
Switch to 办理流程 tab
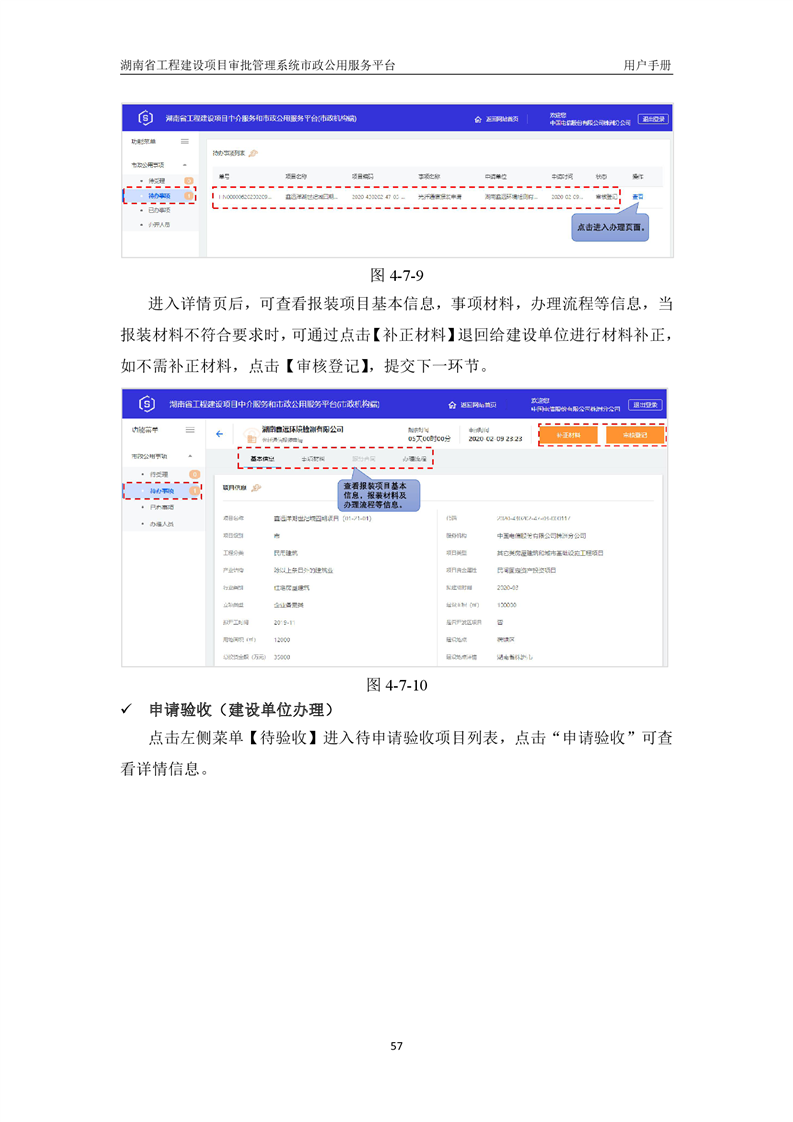(x=414, y=459)
